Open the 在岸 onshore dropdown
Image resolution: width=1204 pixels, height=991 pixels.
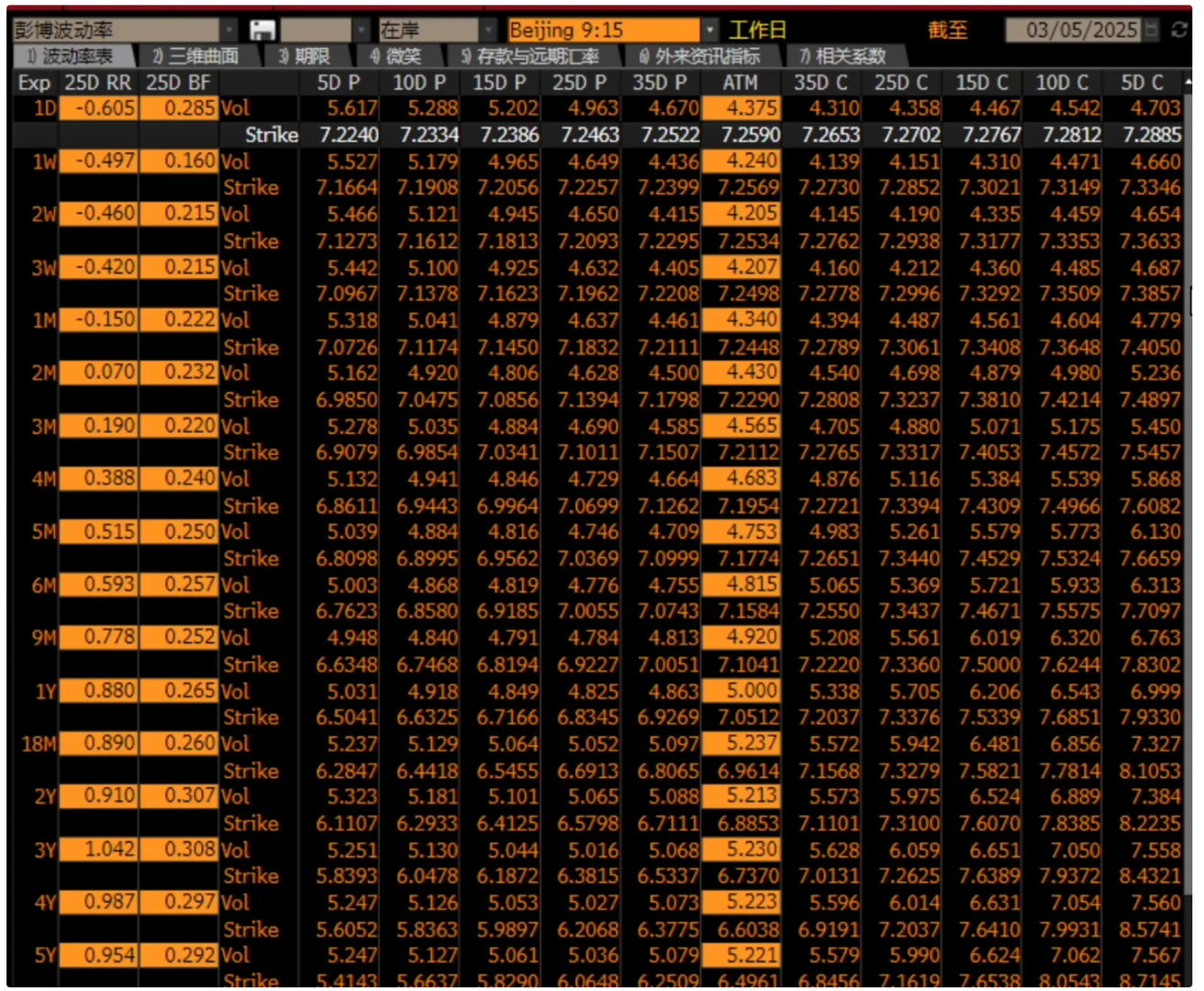pos(488,30)
